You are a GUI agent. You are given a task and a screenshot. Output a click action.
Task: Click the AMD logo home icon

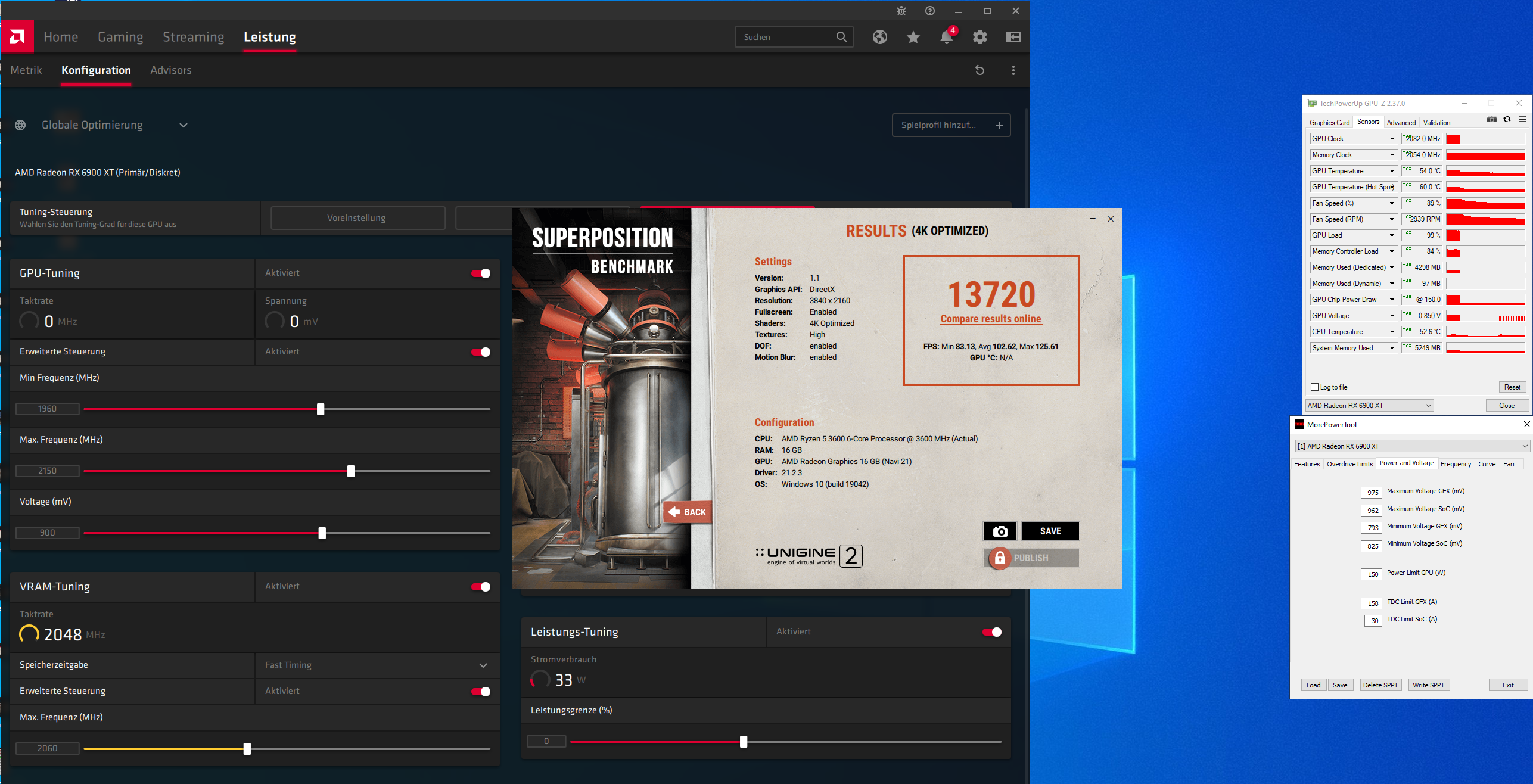tap(17, 37)
